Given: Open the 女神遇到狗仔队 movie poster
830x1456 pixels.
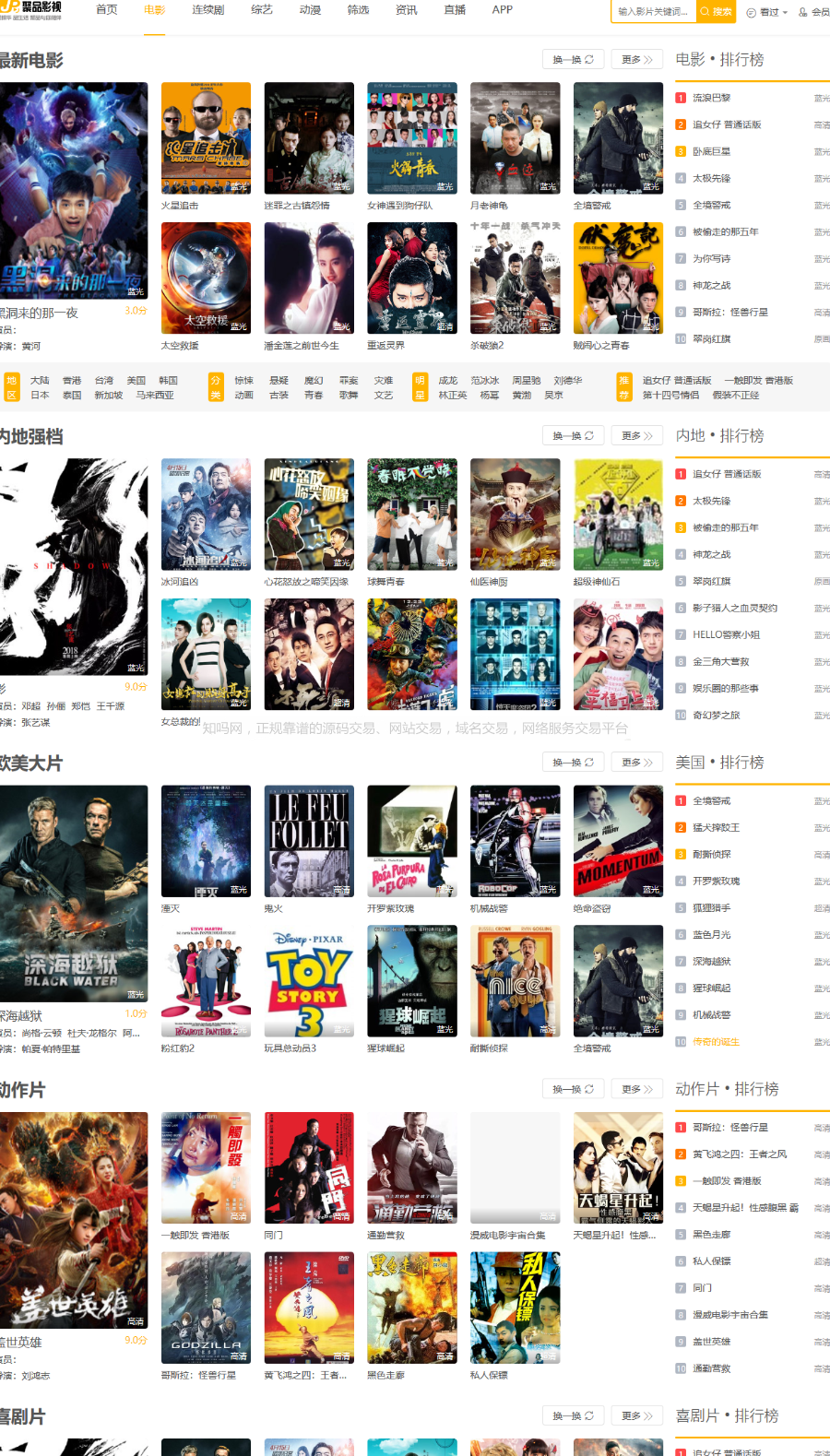Looking at the screenshot, I should [412, 138].
